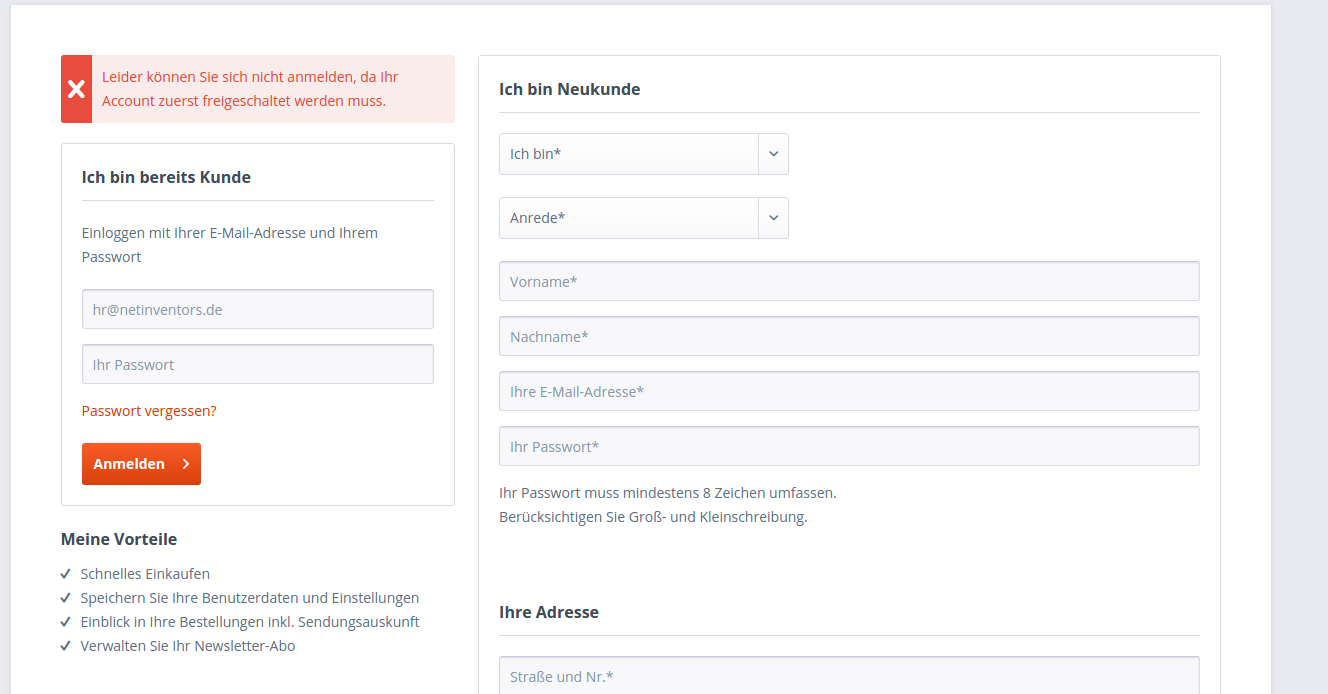Follow the Passwort vergessen? link
Screen dimensions: 1328x694
point(149,411)
